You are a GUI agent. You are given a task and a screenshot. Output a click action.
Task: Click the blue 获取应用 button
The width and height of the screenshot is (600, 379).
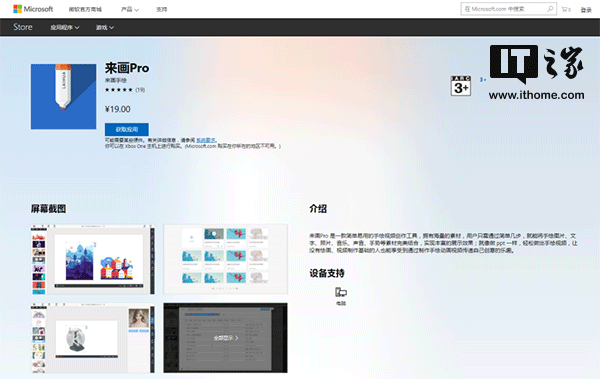[x=127, y=129]
